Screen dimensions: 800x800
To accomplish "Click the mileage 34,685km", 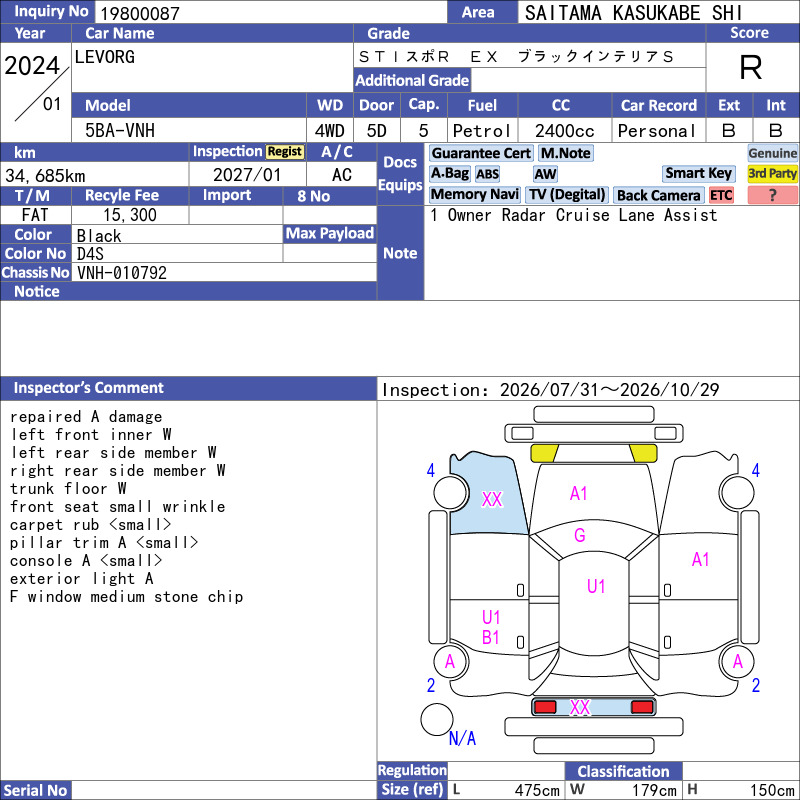I will point(45,176).
